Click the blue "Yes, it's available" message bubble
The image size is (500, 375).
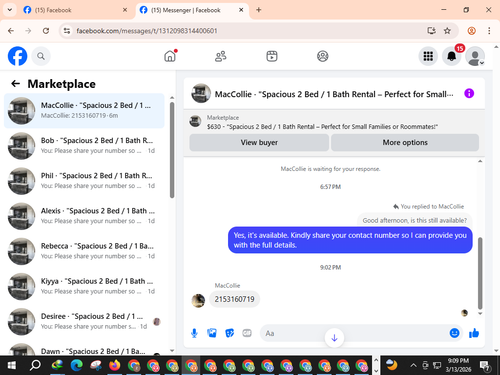click(x=350, y=240)
